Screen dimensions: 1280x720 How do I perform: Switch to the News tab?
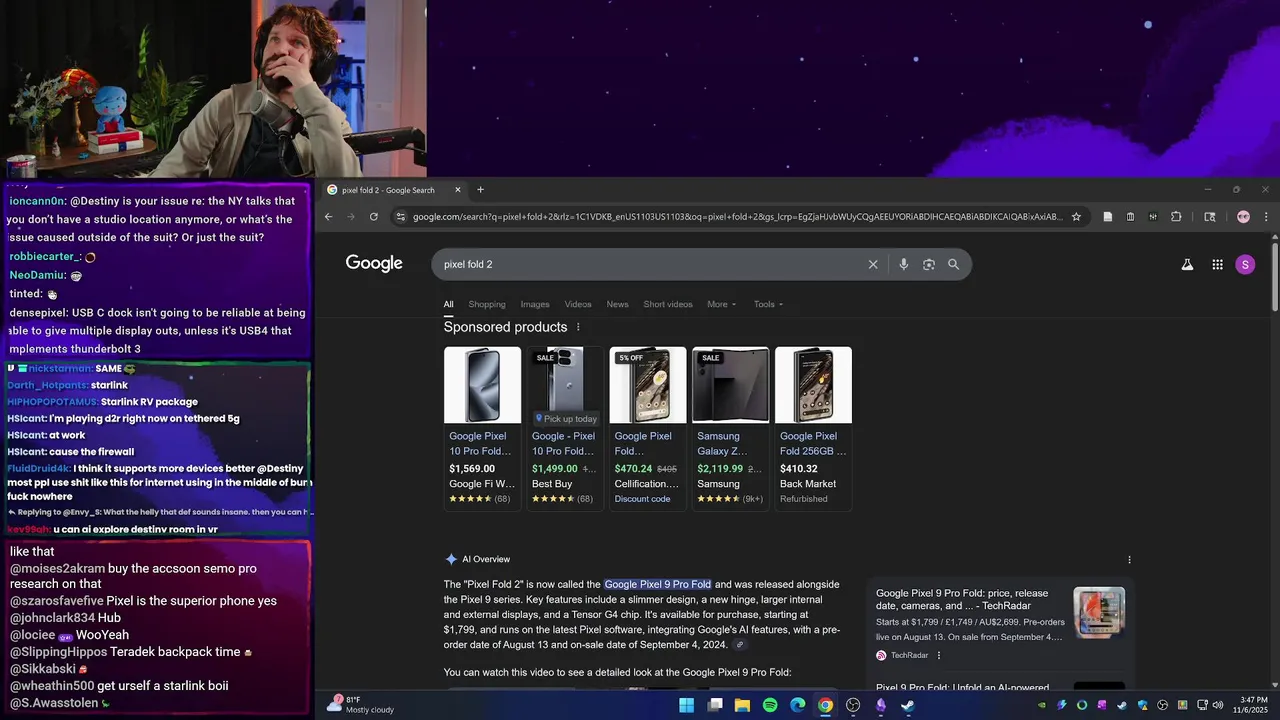tap(617, 304)
